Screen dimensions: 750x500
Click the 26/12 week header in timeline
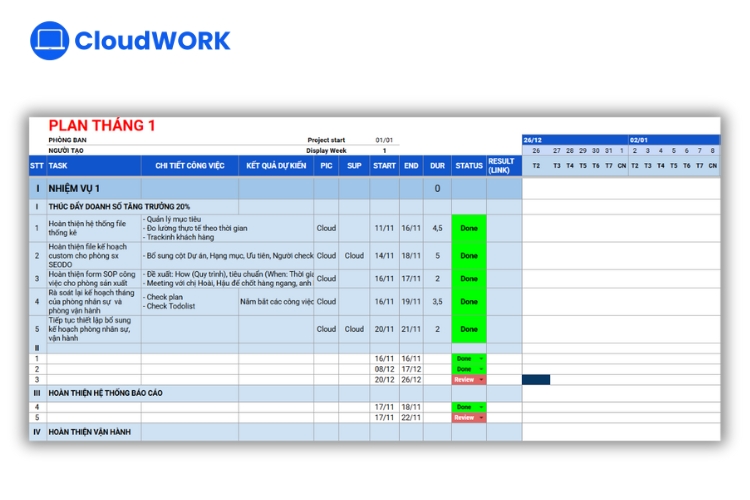[x=534, y=140]
